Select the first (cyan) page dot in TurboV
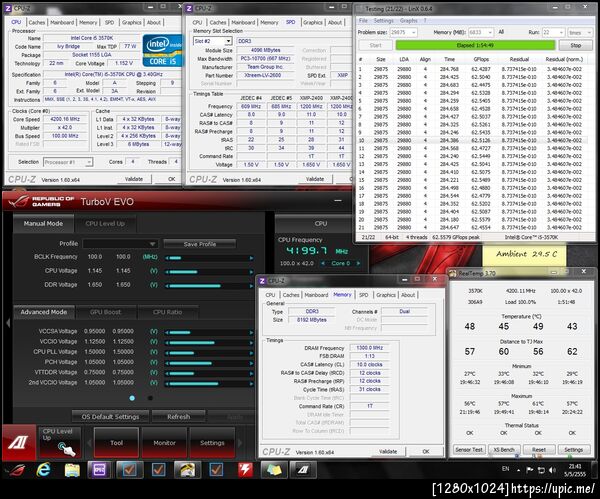 (x=132, y=398)
